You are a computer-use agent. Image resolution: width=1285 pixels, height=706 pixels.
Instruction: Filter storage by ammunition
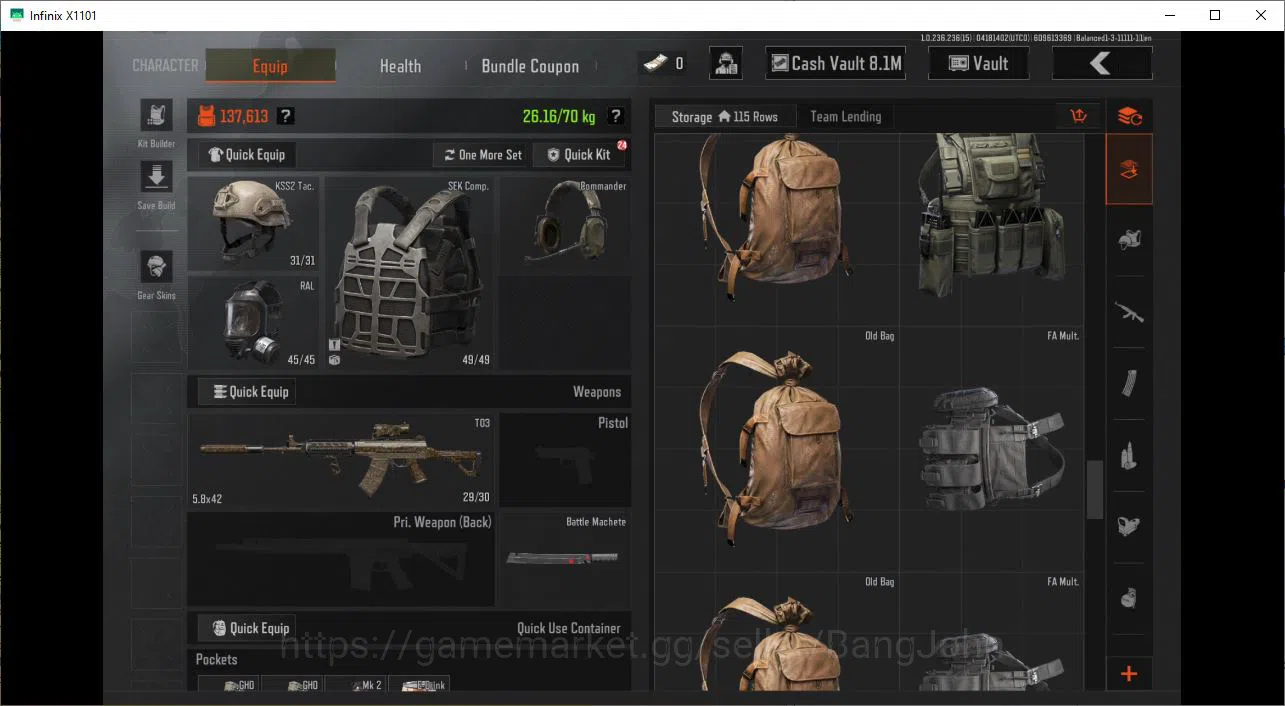[1129, 455]
